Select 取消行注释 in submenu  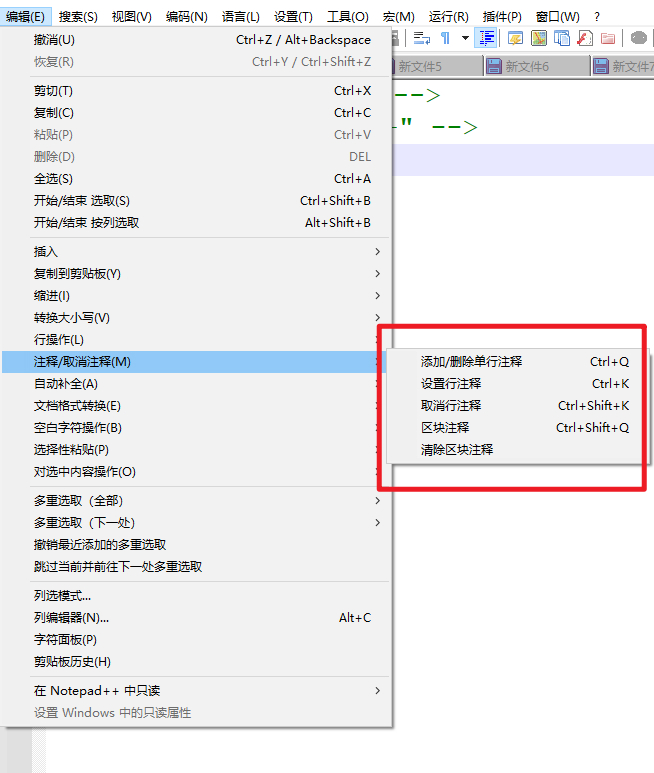[x=518, y=406]
